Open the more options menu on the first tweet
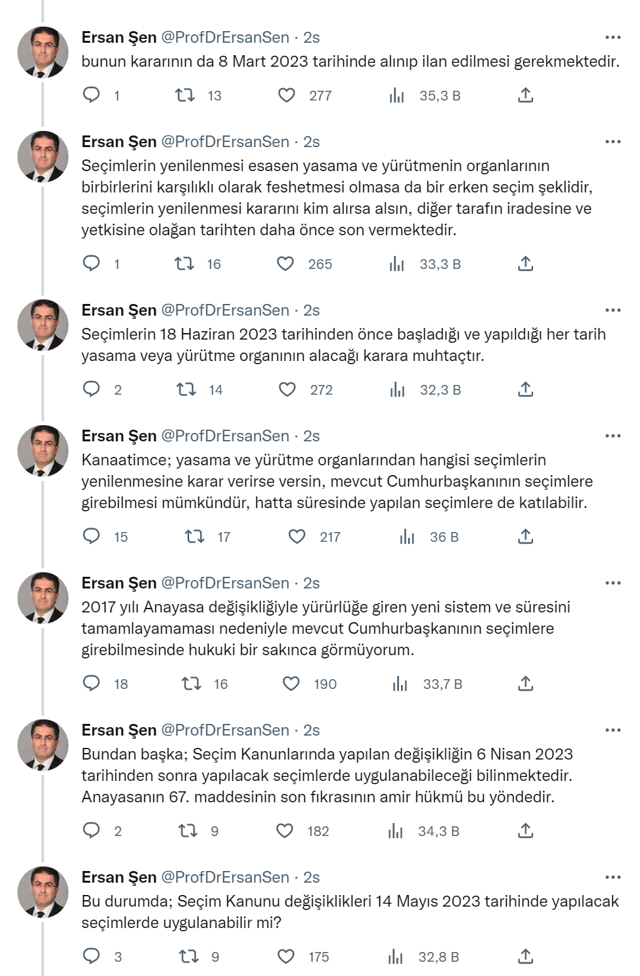This screenshot has height=976, width=640. click(613, 36)
